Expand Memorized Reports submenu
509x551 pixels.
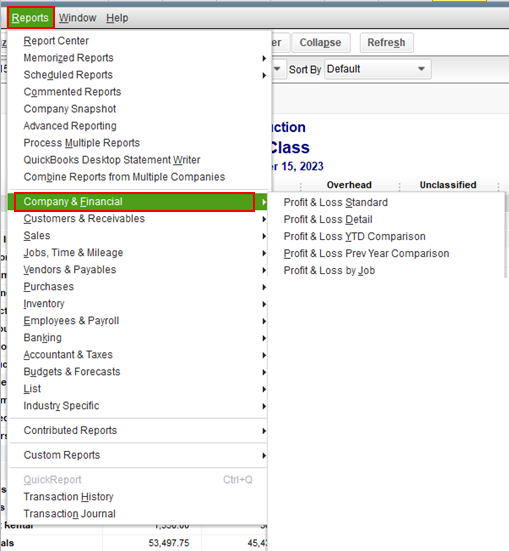[139, 58]
